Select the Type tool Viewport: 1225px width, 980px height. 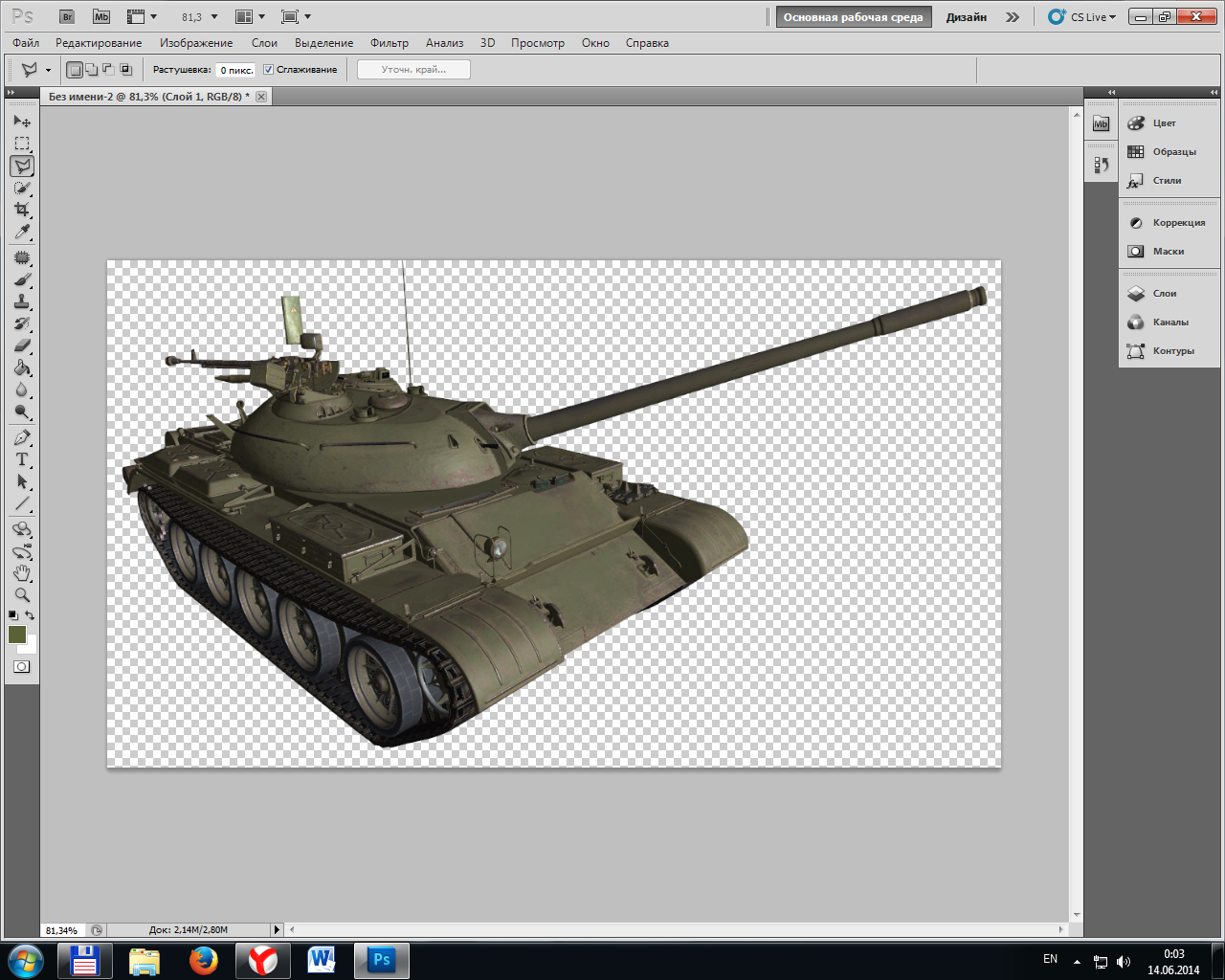[22, 460]
